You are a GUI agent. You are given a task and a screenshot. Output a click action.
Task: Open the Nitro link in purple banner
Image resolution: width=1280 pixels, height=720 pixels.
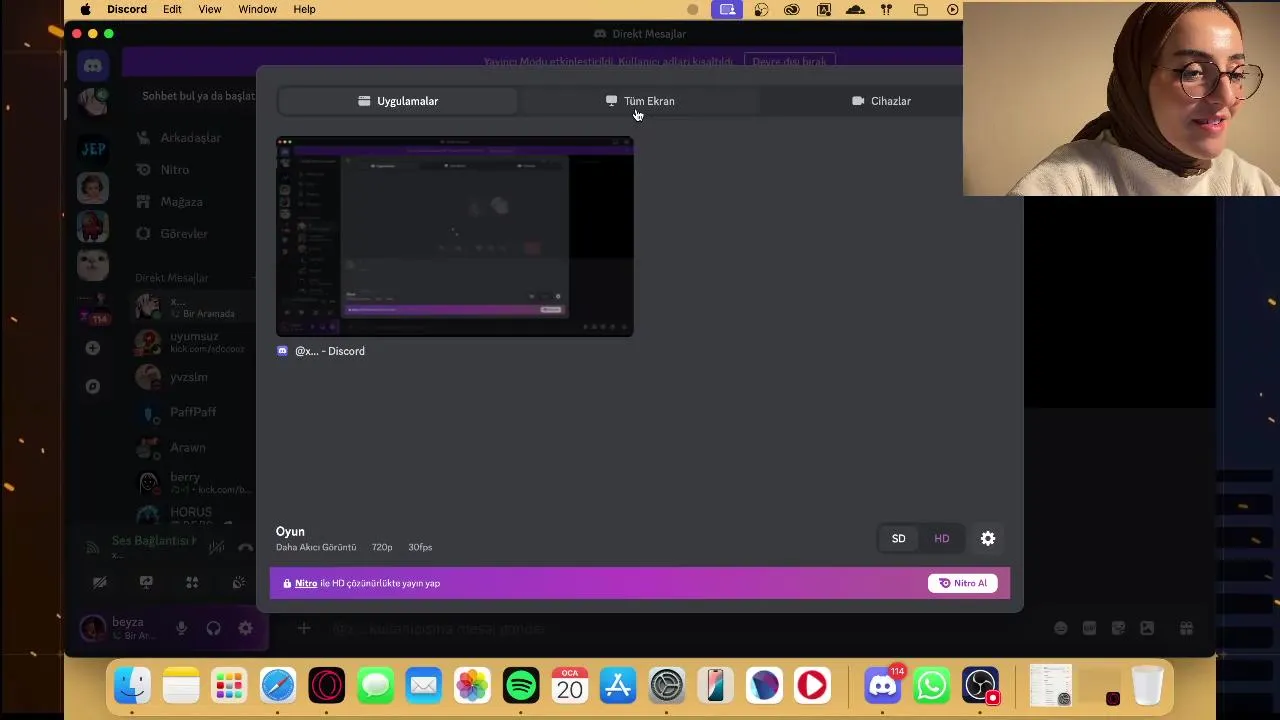(x=306, y=583)
